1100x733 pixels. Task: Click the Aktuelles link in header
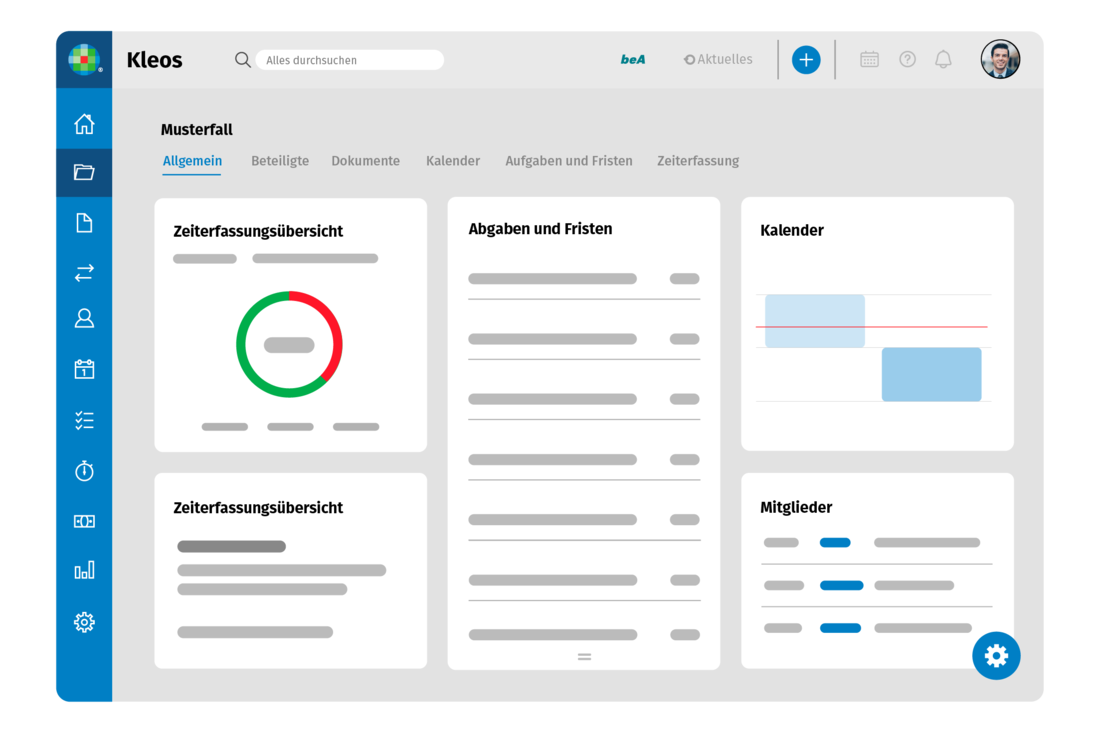(718, 60)
